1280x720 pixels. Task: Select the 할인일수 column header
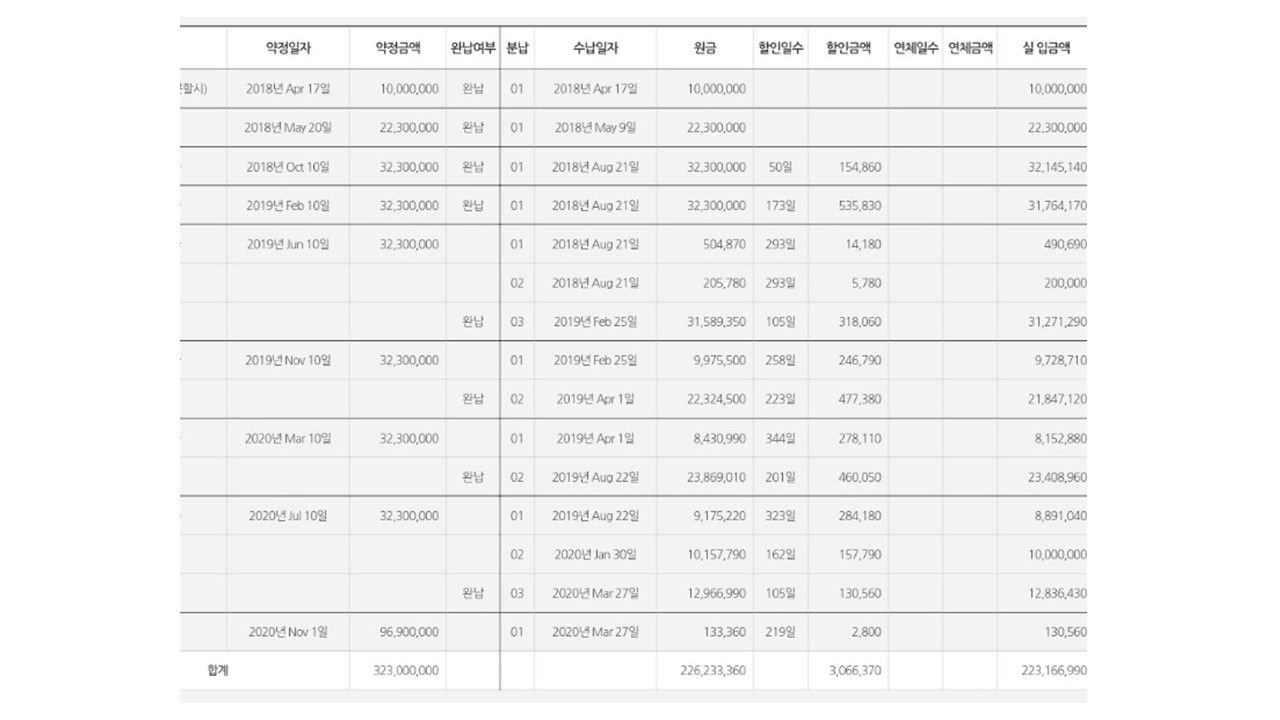tap(780, 47)
